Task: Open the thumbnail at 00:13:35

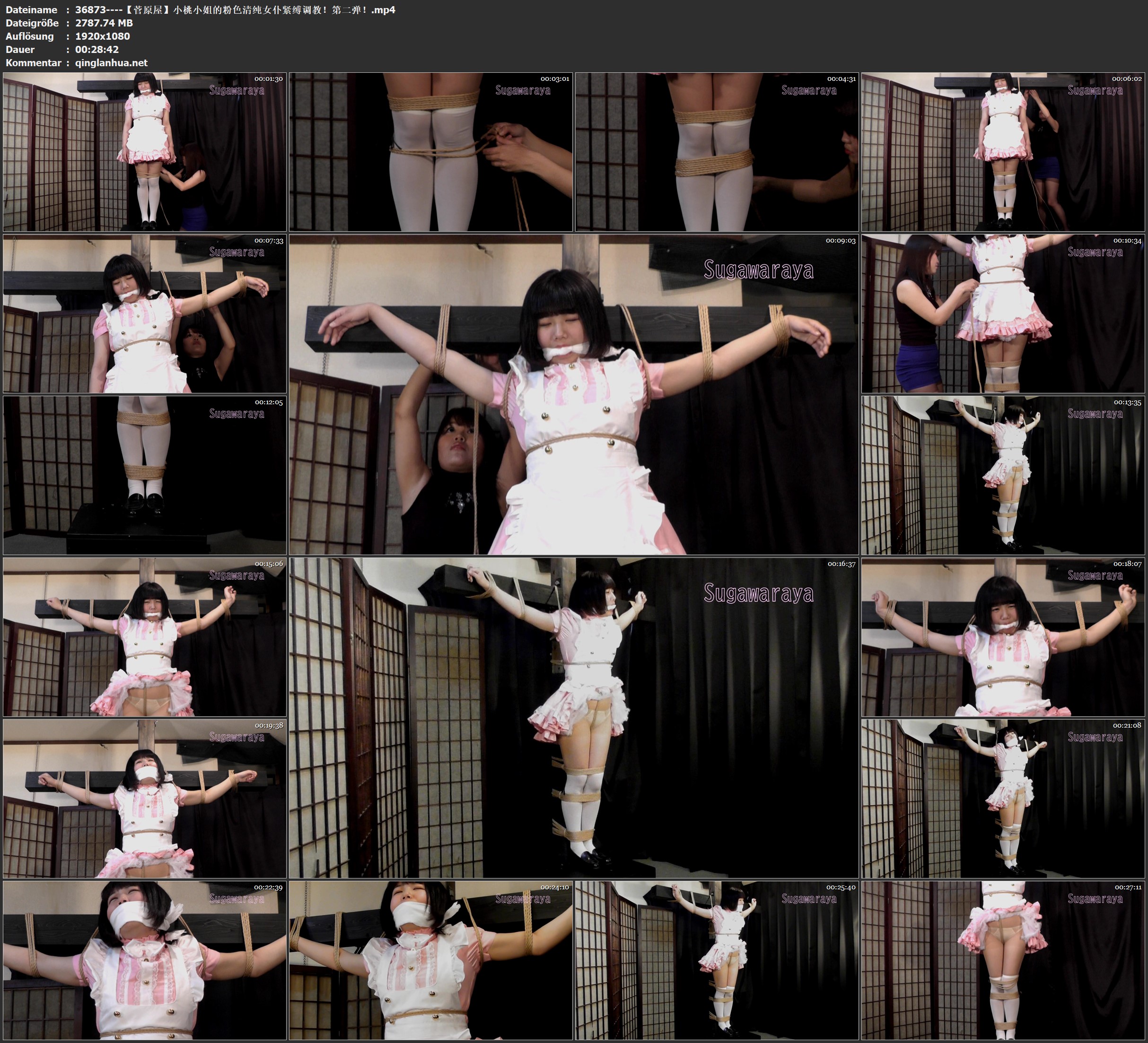Action: click(1003, 475)
